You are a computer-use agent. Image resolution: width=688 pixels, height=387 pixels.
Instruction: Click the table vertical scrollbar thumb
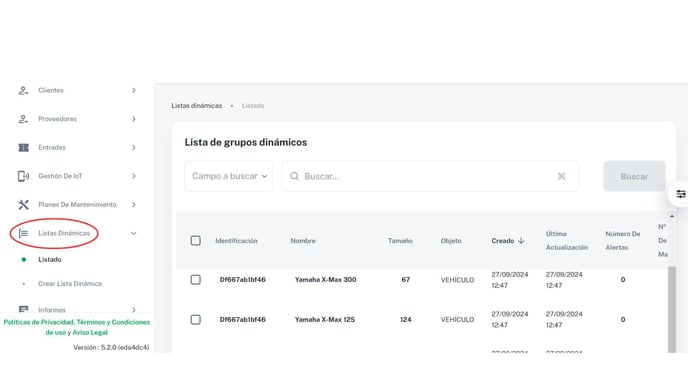pos(672,309)
